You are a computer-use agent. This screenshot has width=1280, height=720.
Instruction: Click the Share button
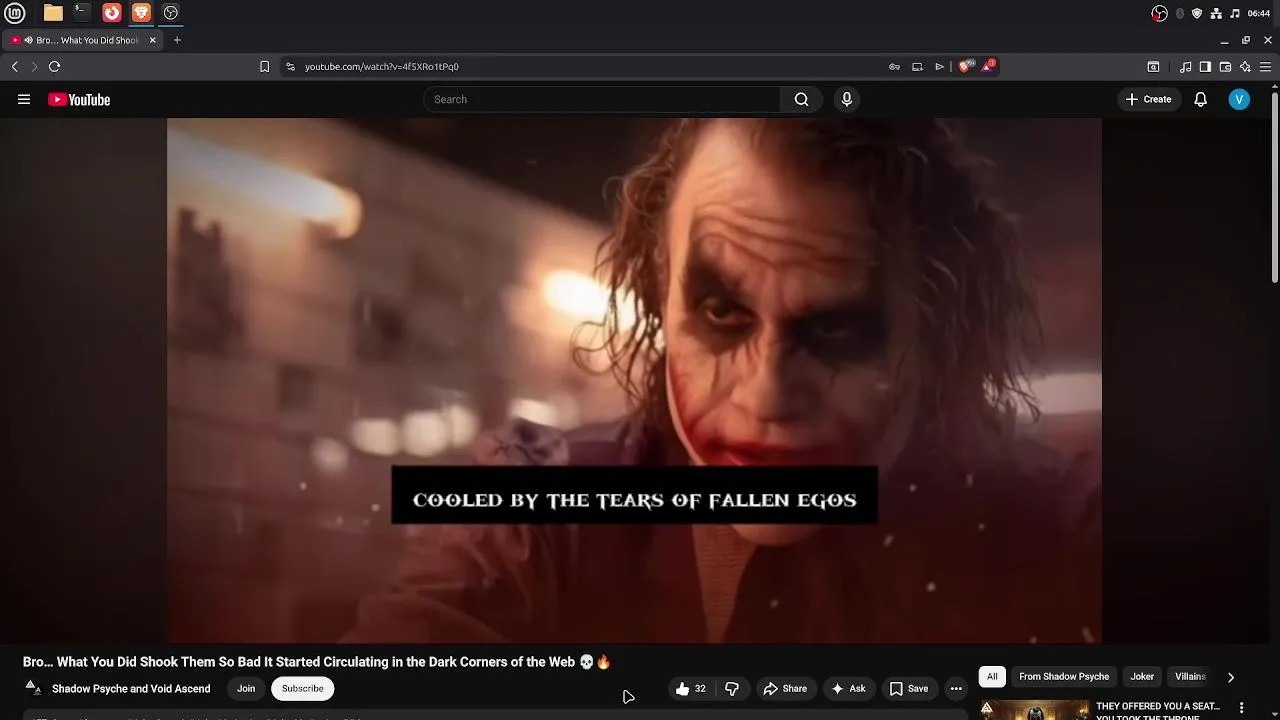point(785,688)
